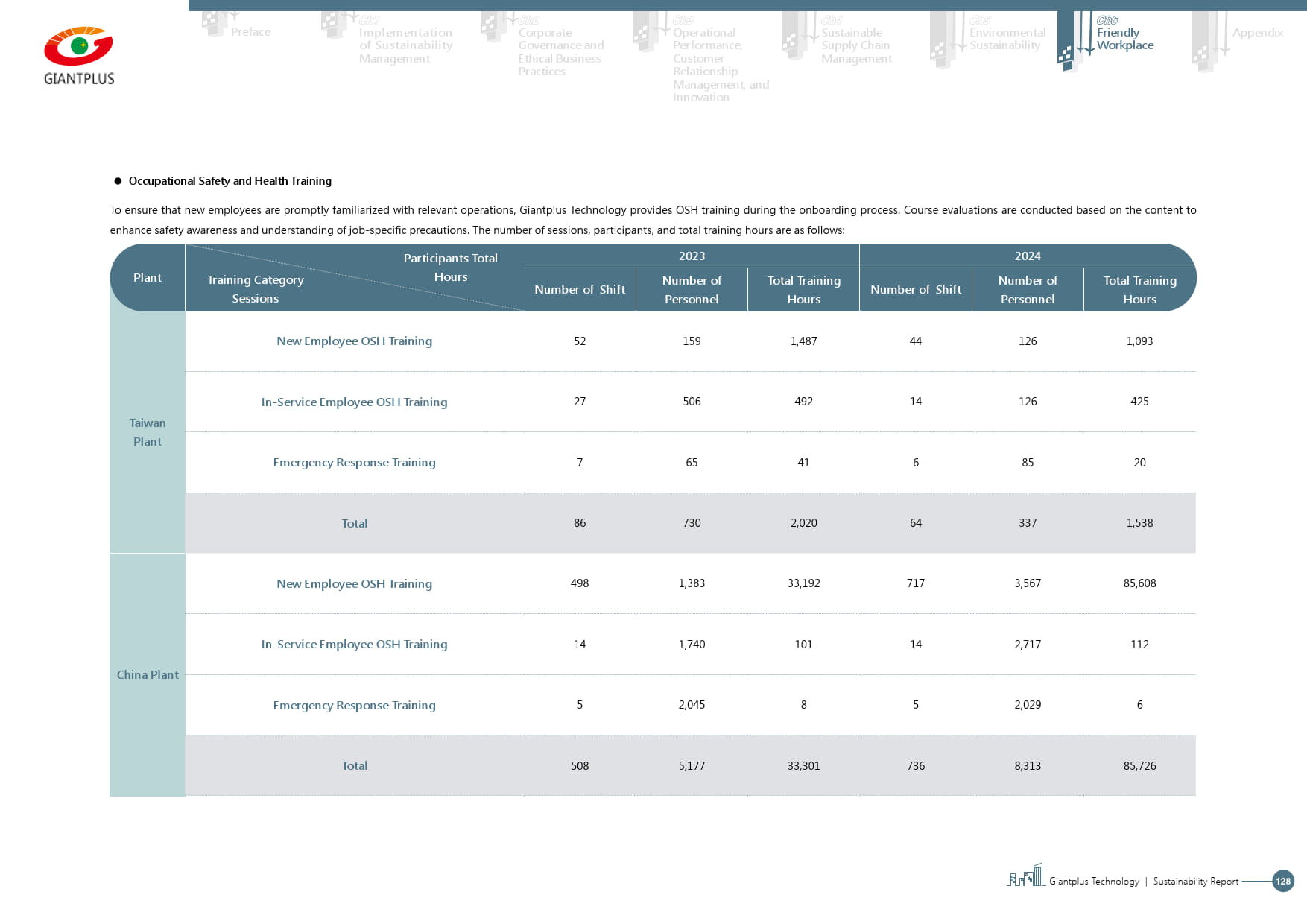Select the Taiwan Plant row label
This screenshot has width=1307, height=924.
[148, 432]
